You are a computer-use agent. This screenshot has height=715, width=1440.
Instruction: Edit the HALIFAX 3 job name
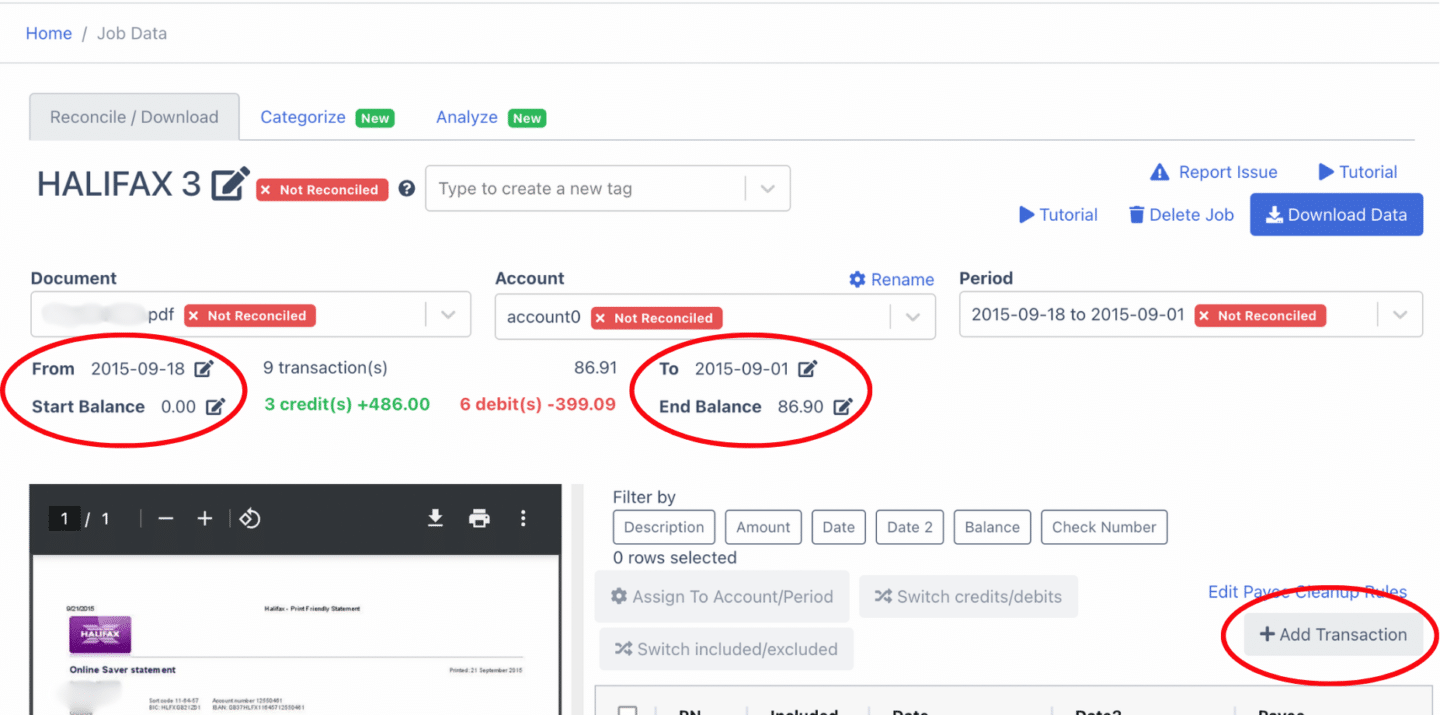click(x=230, y=184)
